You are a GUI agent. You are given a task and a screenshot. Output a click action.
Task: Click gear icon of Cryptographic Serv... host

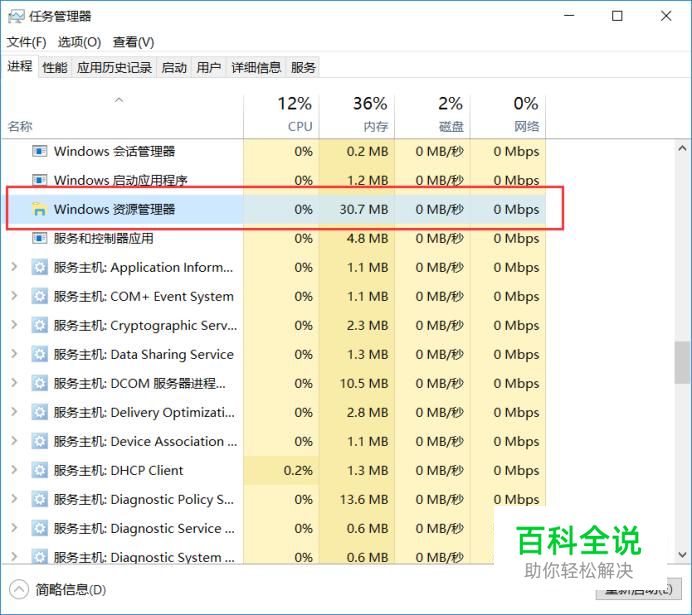(40, 325)
